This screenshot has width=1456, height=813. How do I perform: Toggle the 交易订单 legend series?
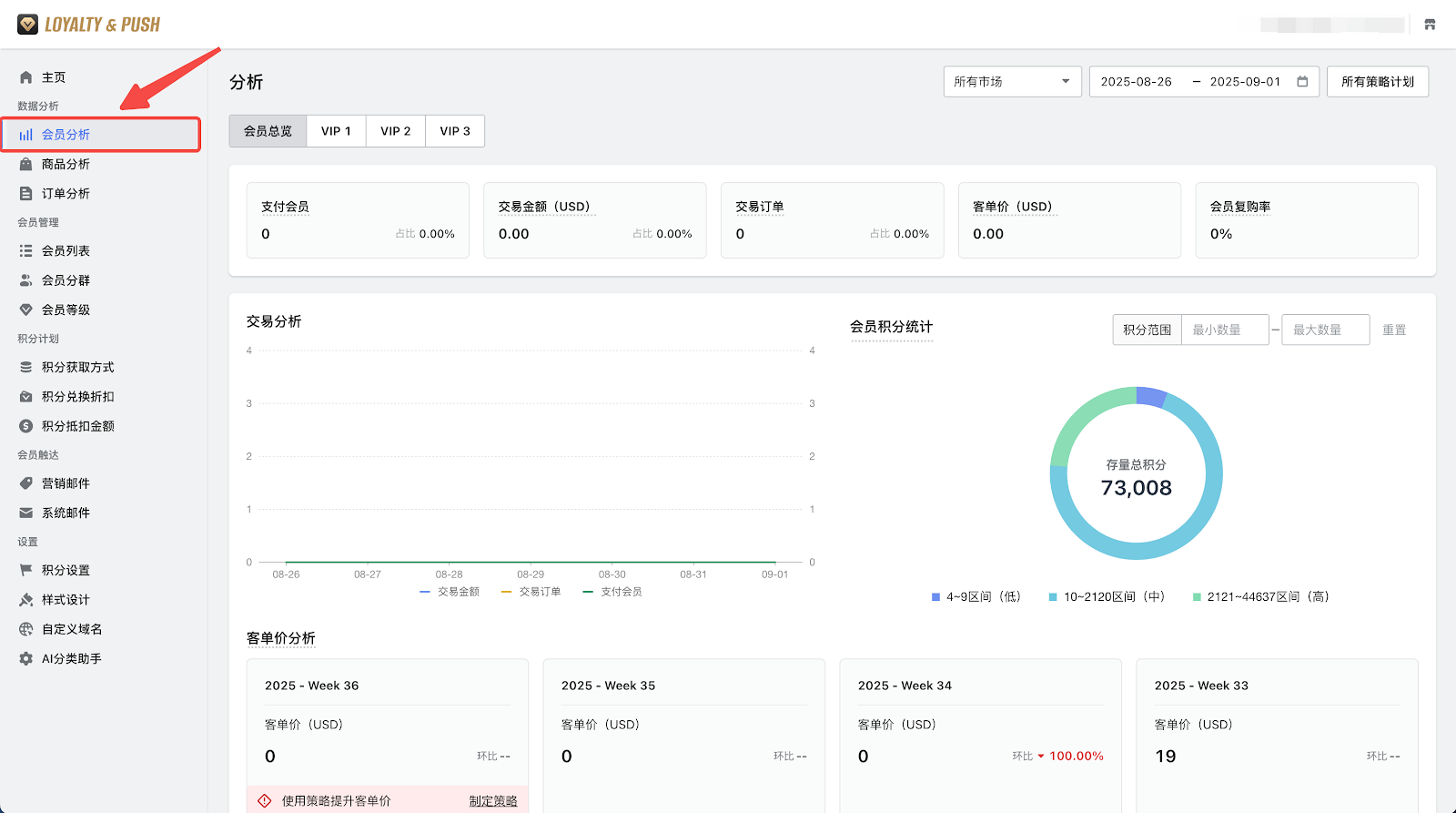531,592
